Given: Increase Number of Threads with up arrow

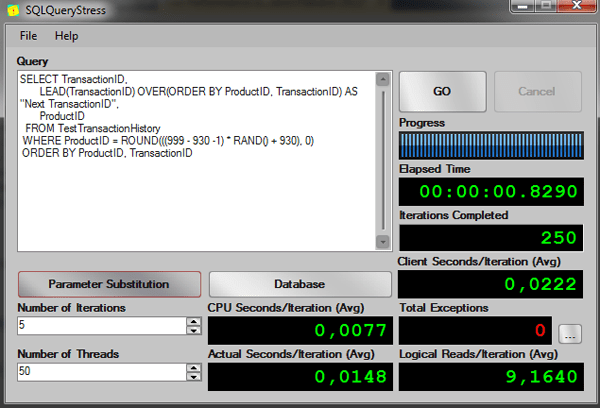Looking at the screenshot, I should pyautogui.click(x=194, y=368).
